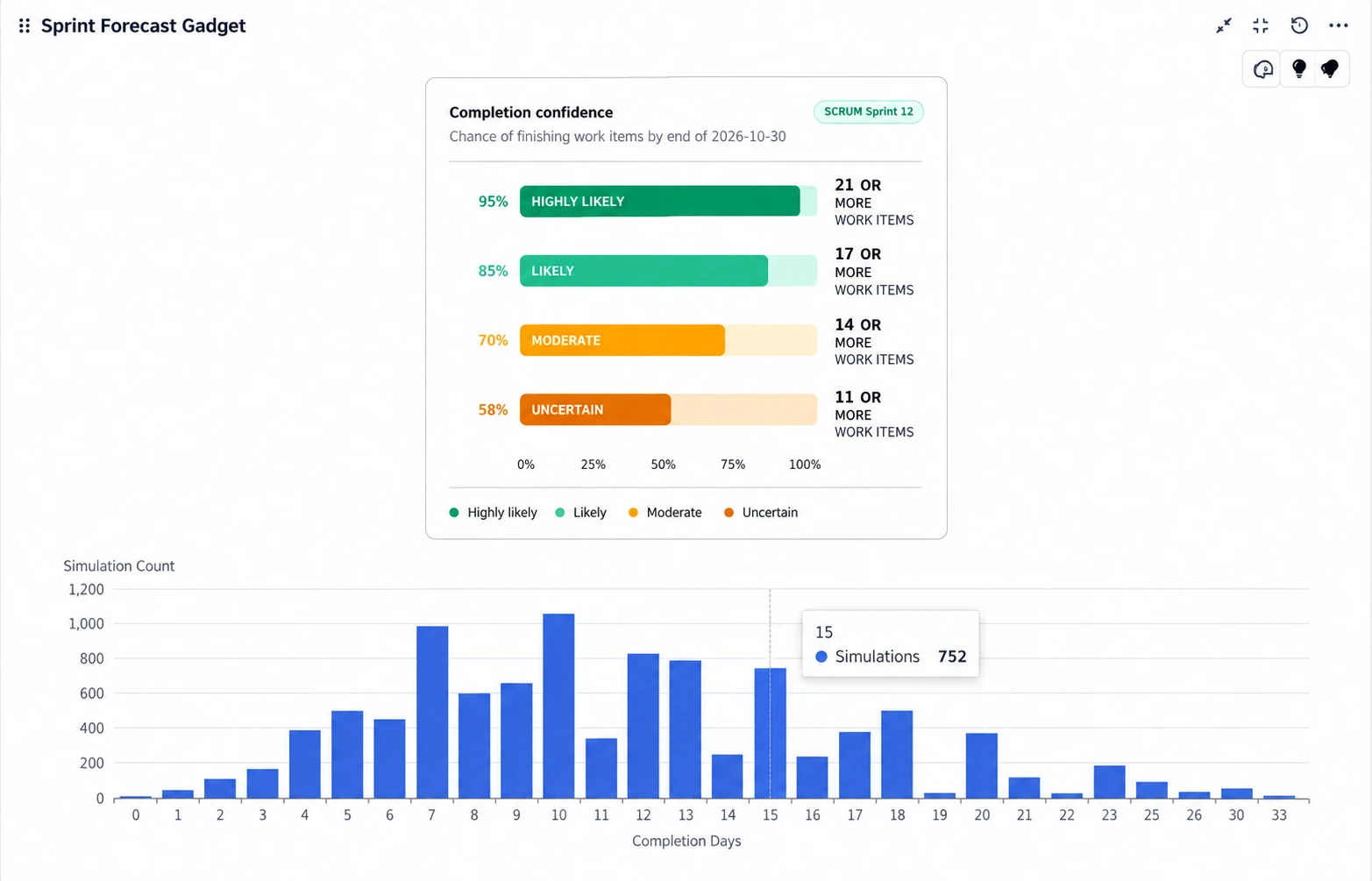Image resolution: width=1372 pixels, height=881 pixels.
Task: Click the Likely 85% progress bar
Action: (x=668, y=271)
